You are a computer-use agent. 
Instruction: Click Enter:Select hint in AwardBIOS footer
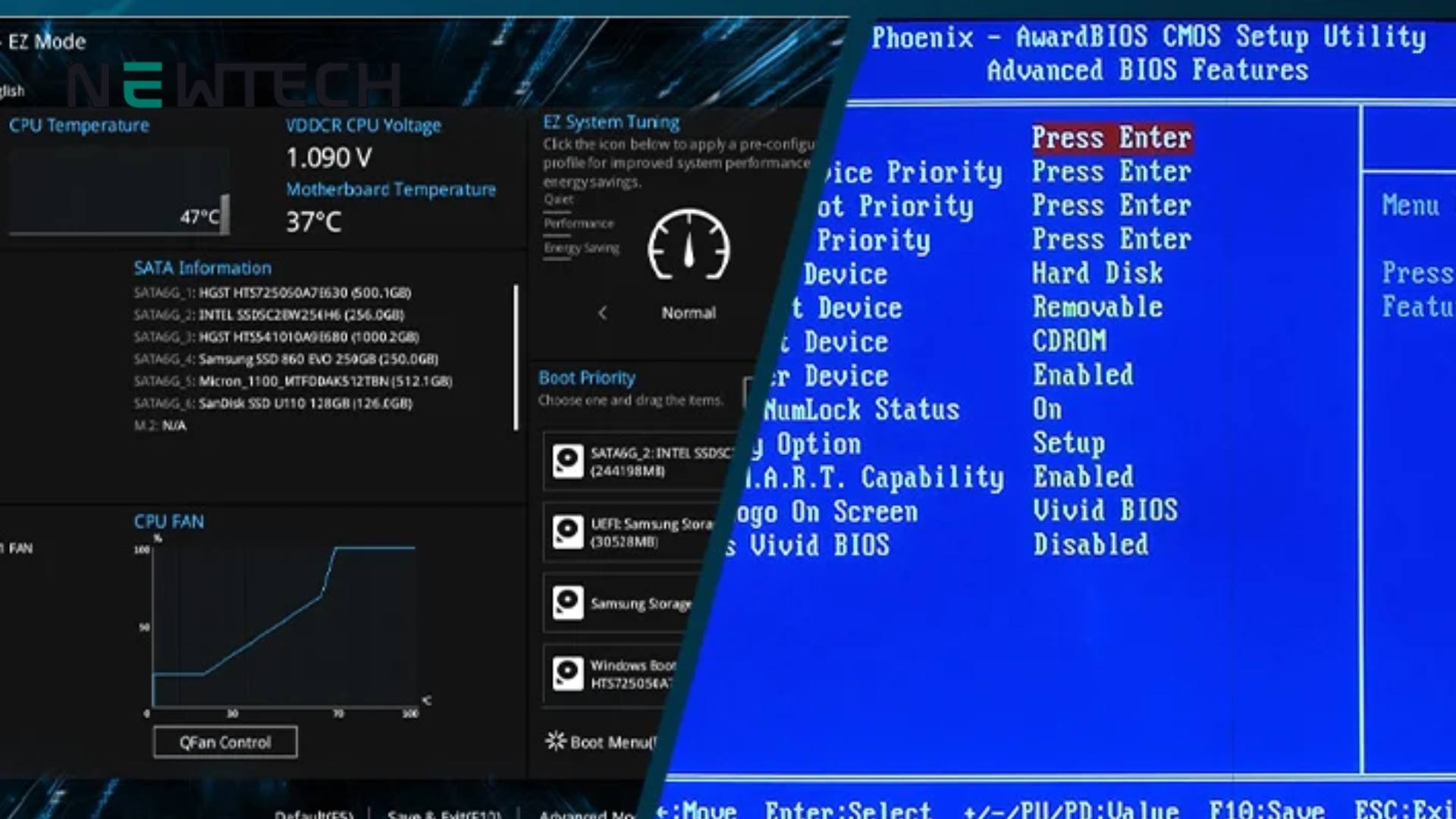[848, 810]
